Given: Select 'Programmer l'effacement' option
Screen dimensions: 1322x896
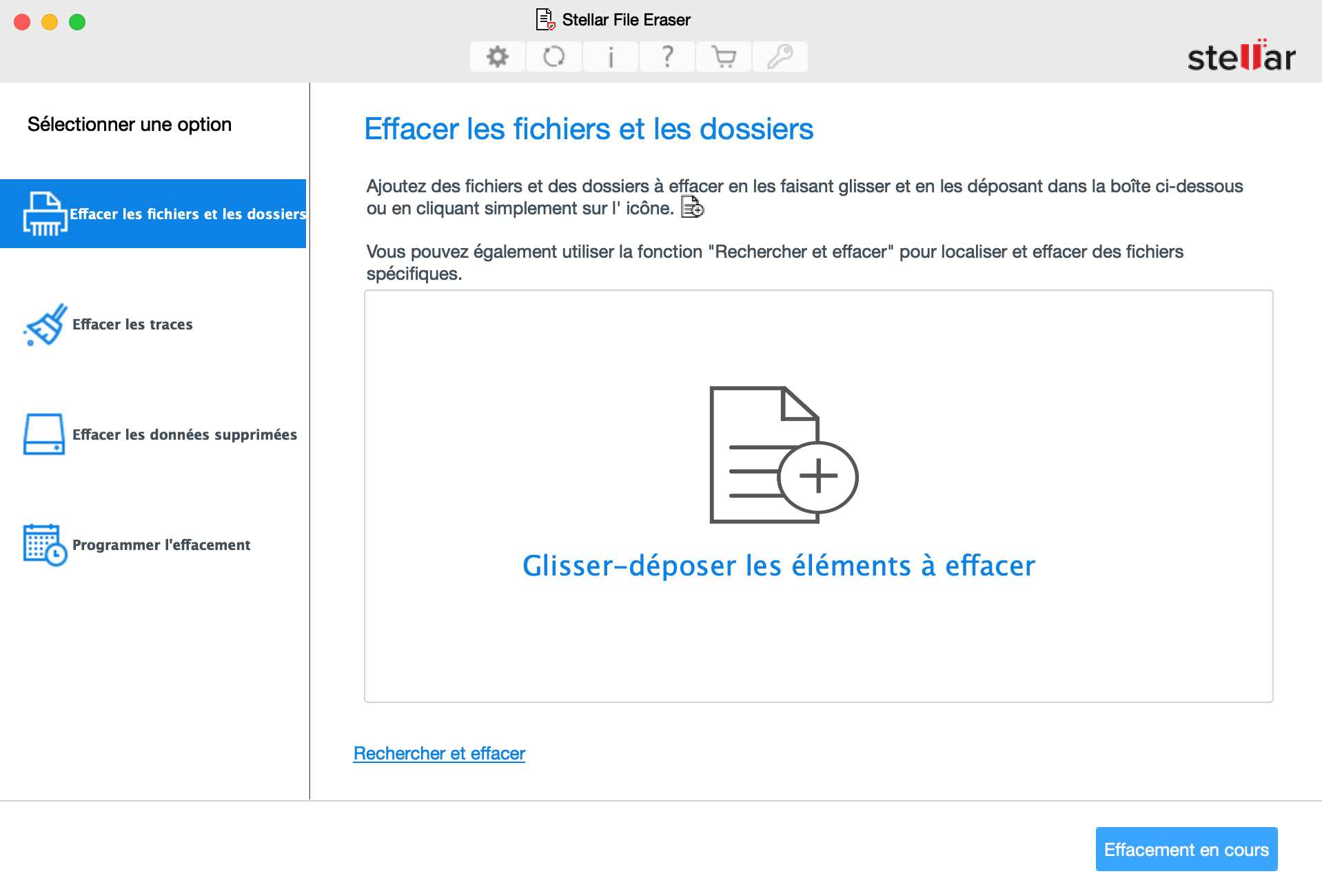Looking at the screenshot, I should (x=153, y=544).
